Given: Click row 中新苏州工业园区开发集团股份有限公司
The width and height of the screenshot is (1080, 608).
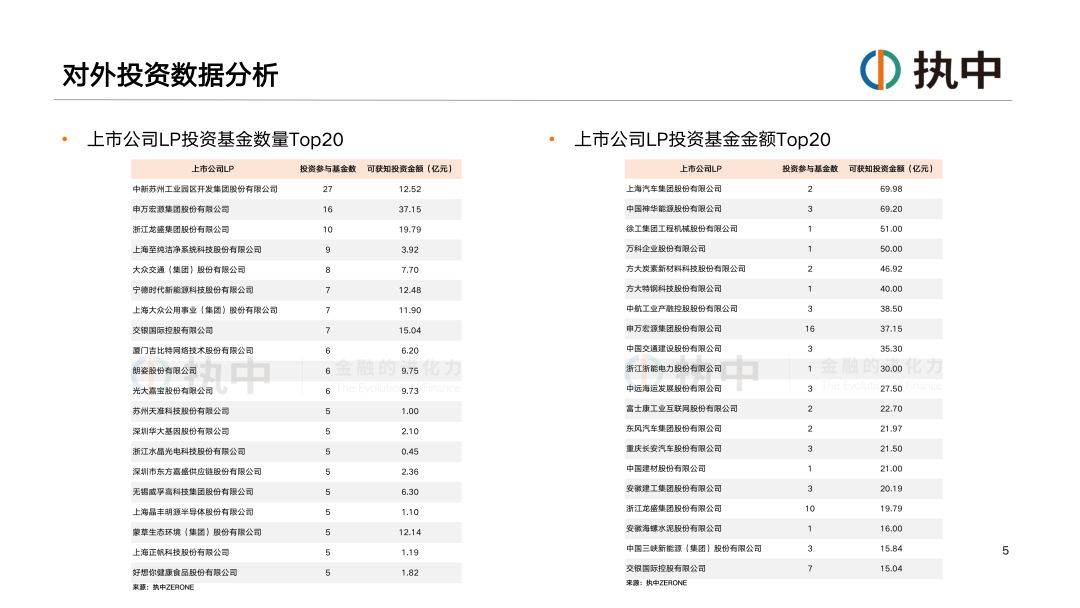Looking at the screenshot, I should click(296, 189).
